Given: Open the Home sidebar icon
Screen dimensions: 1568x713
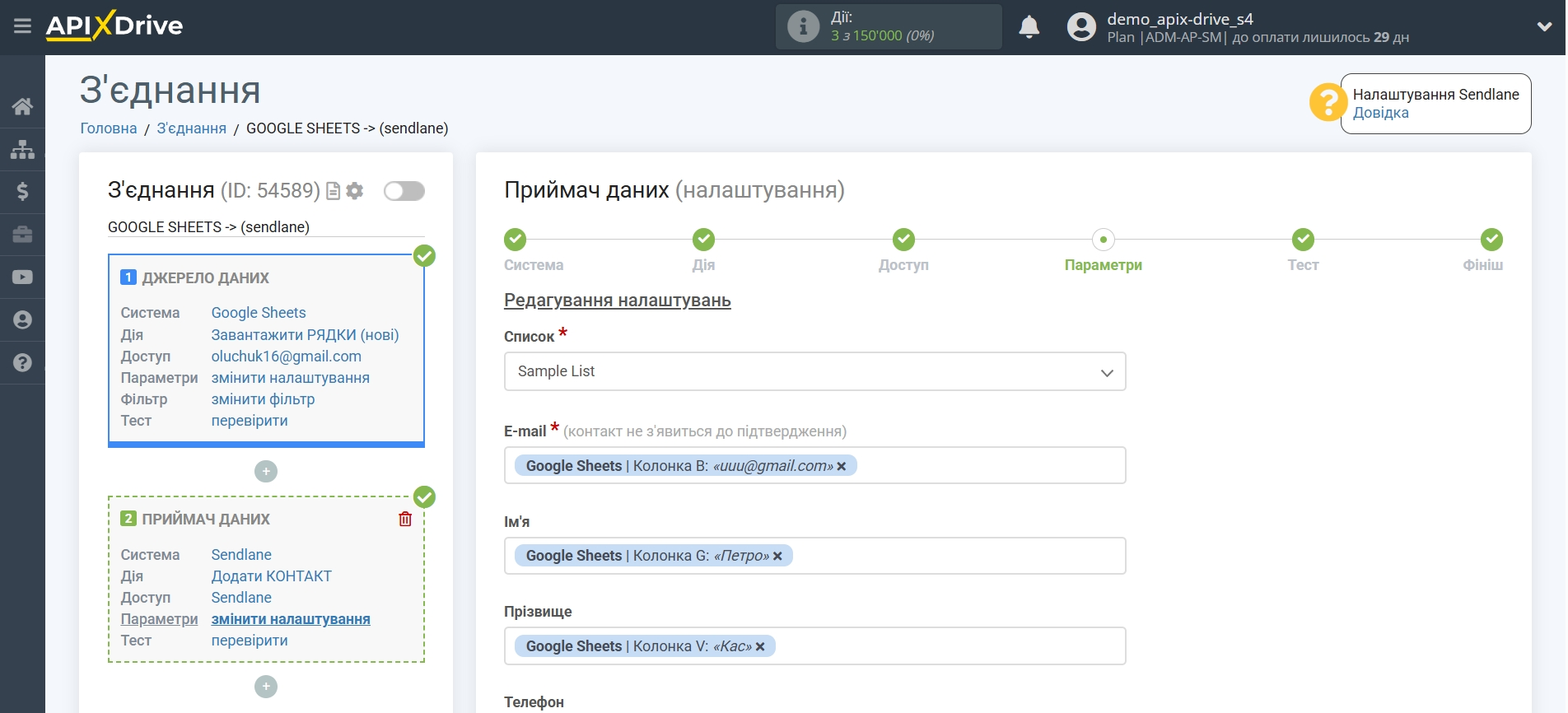Looking at the screenshot, I should tap(22, 106).
